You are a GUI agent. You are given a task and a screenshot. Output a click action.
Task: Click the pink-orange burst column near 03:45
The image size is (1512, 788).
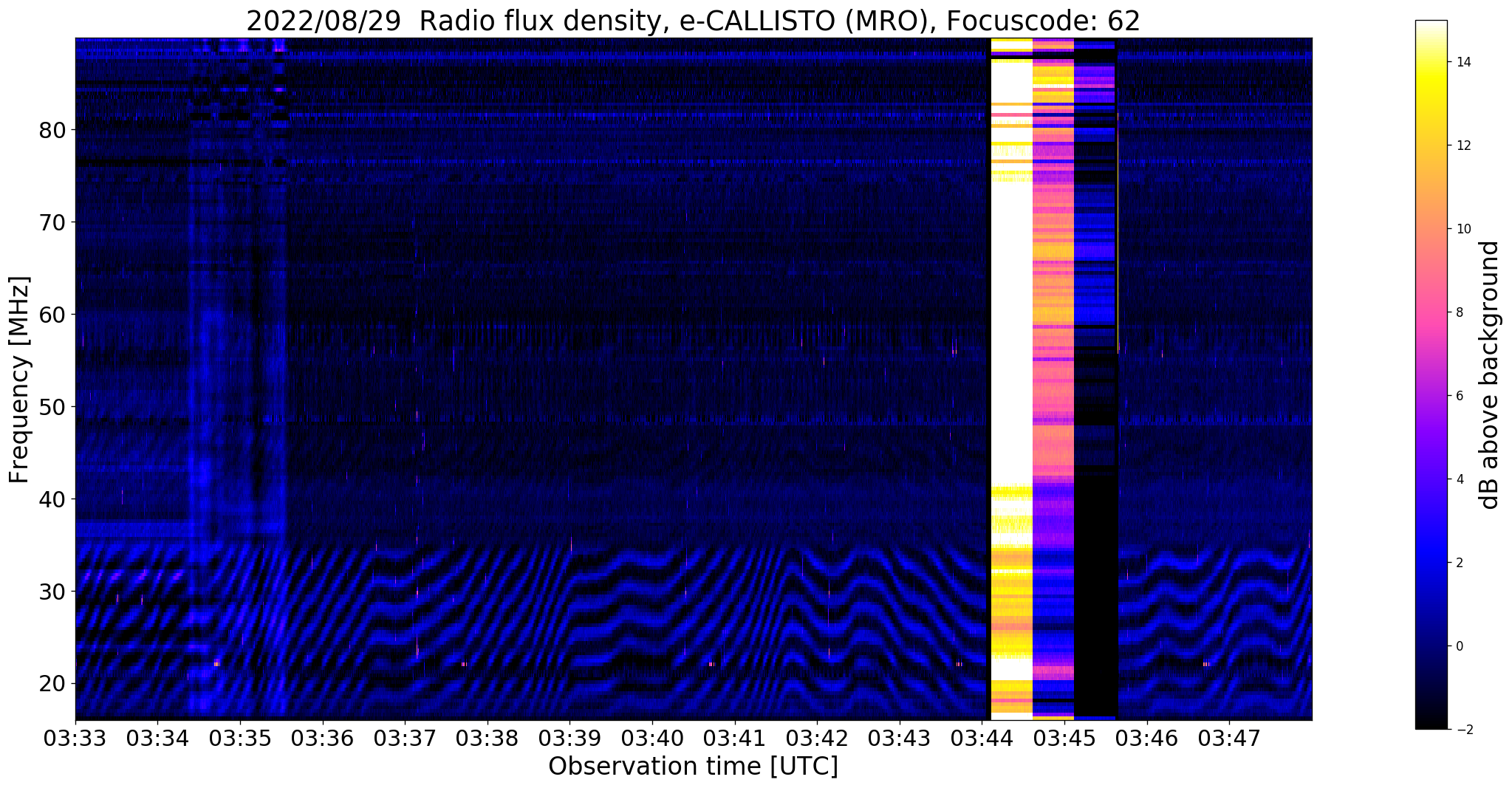[x=1053, y=379]
